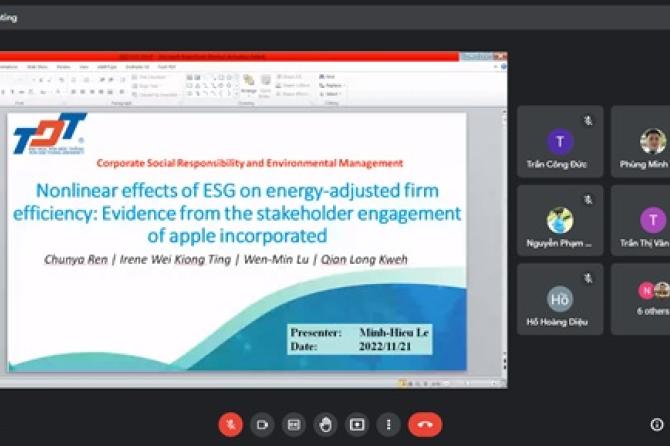The width and height of the screenshot is (670, 446).
Task: Unmute the microphone in the call bar
Action: 231,424
